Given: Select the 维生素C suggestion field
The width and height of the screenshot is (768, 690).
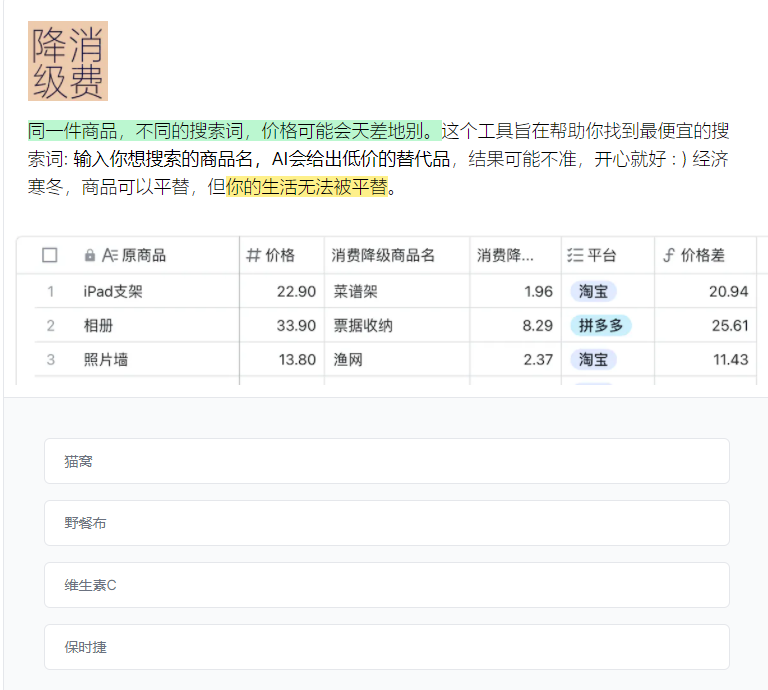Looking at the screenshot, I should pyautogui.click(x=386, y=585).
